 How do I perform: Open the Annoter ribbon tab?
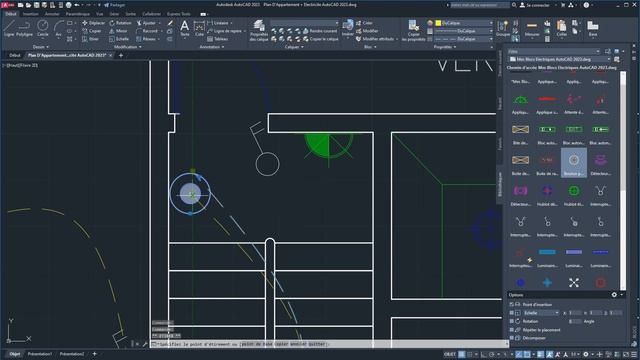click(x=52, y=14)
